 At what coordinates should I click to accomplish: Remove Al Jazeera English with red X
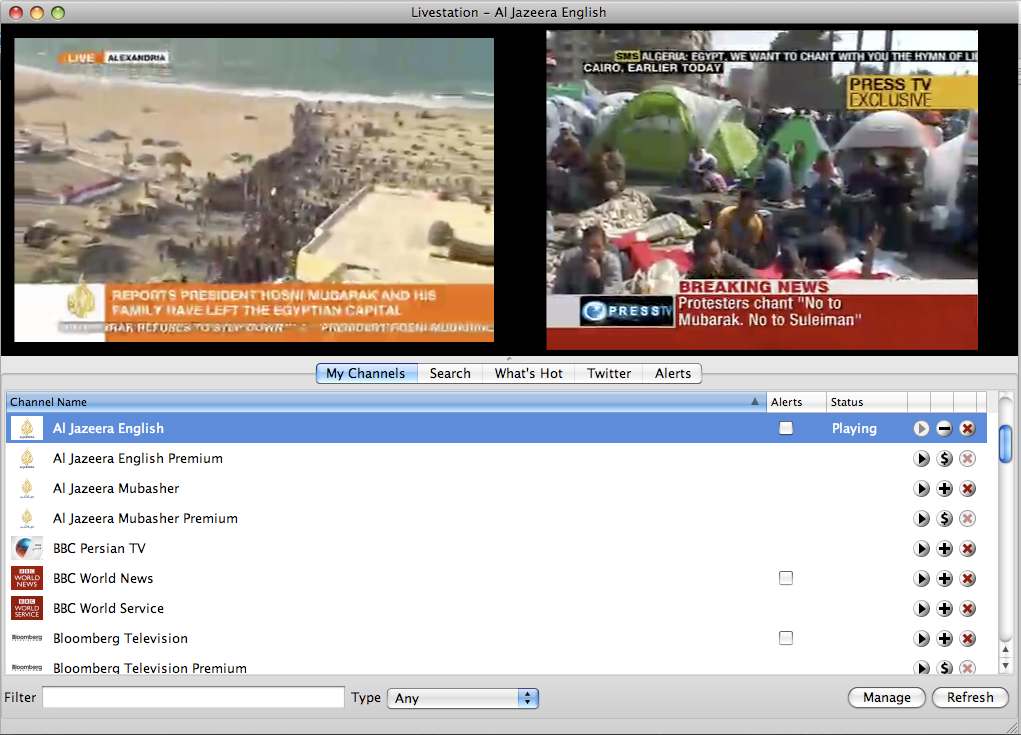(x=968, y=428)
